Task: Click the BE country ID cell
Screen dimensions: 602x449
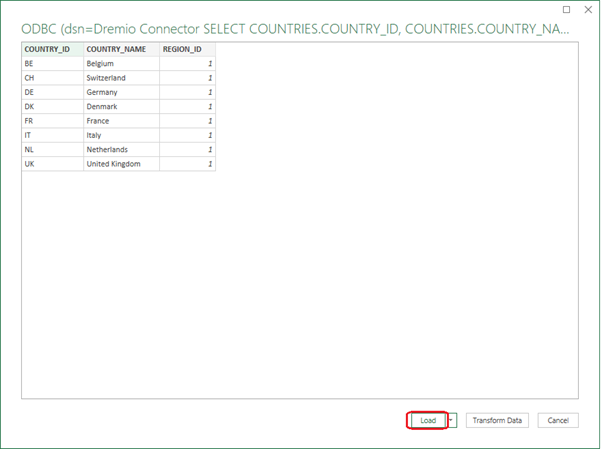Action: tap(52, 63)
